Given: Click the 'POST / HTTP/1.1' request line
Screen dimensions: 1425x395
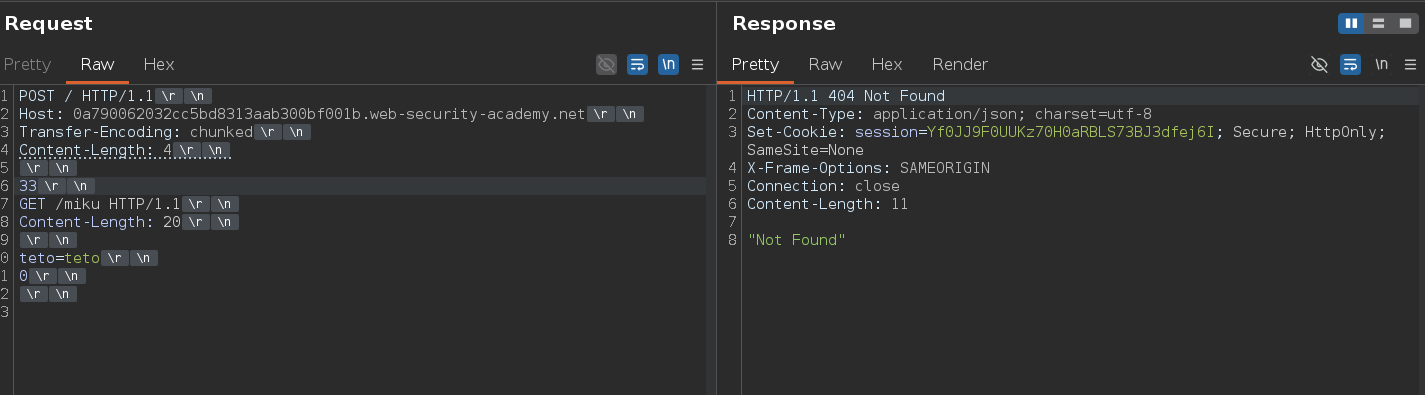Looking at the screenshot, I should click(85, 96).
